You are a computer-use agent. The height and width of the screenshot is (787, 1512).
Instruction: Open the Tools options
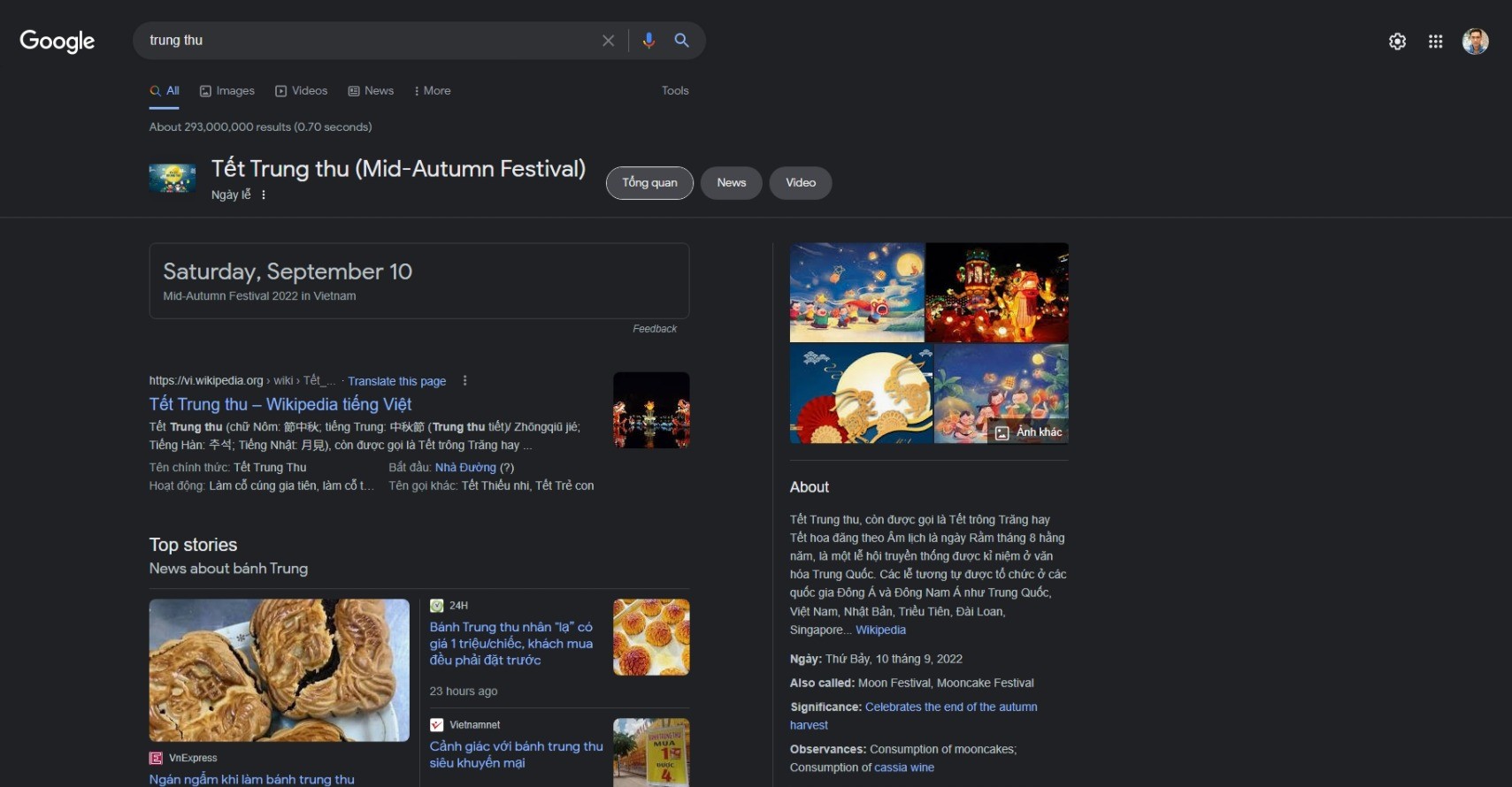[674, 91]
